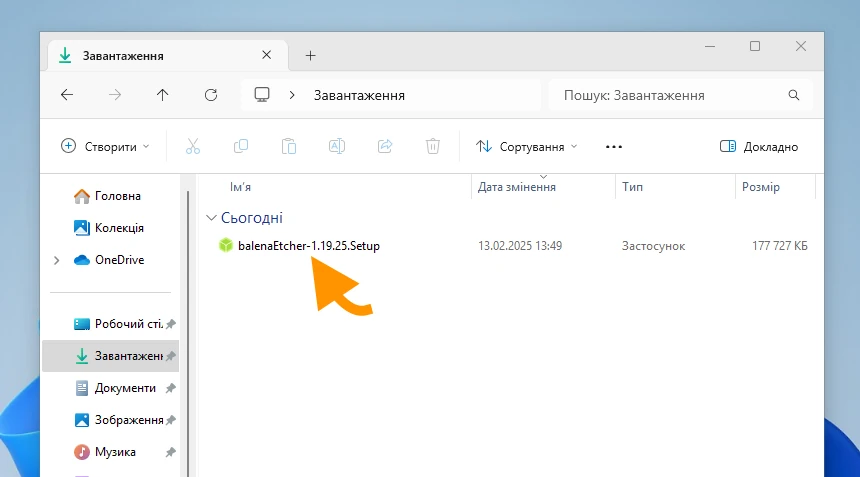Image resolution: width=860 pixels, height=477 pixels.
Task: Maximize the File Explorer window
Action: coord(755,47)
